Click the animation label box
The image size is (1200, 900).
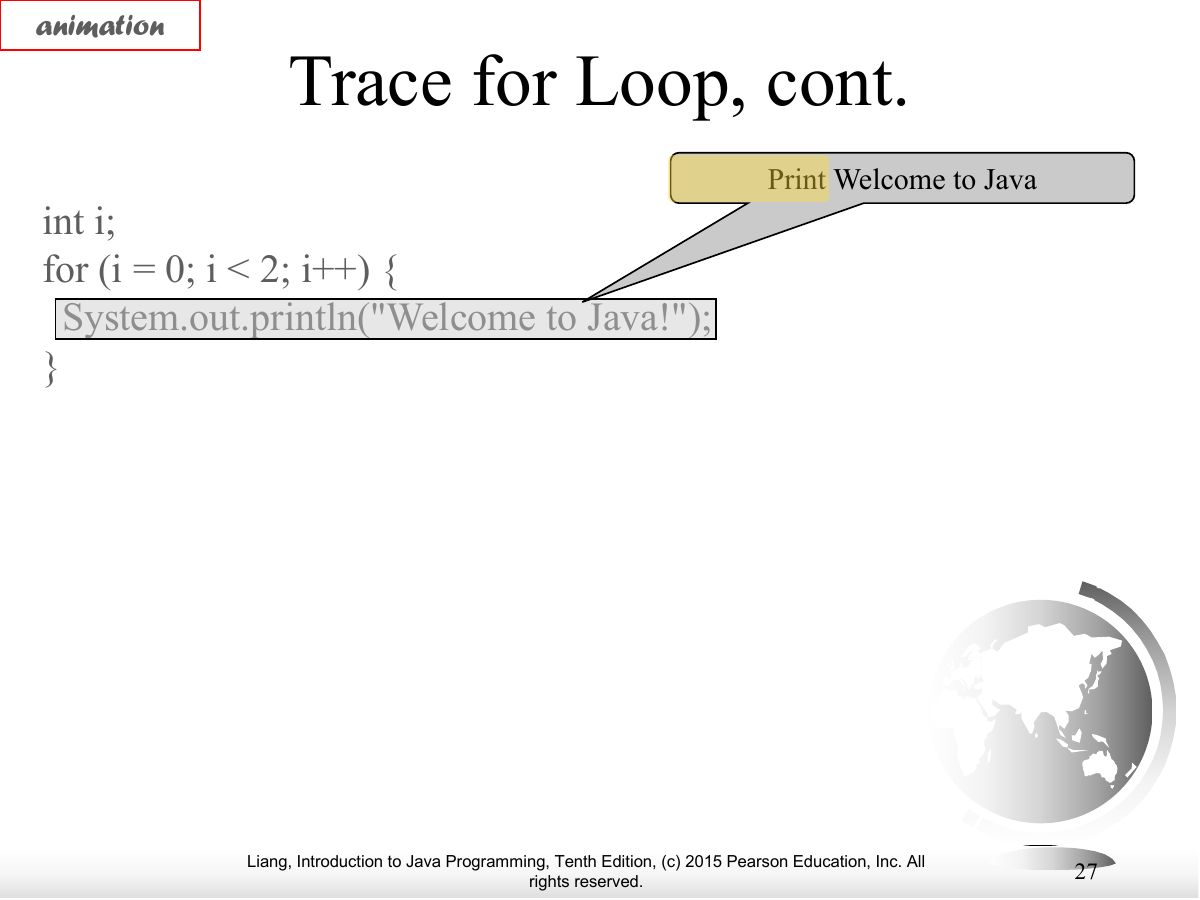pyautogui.click(x=100, y=26)
